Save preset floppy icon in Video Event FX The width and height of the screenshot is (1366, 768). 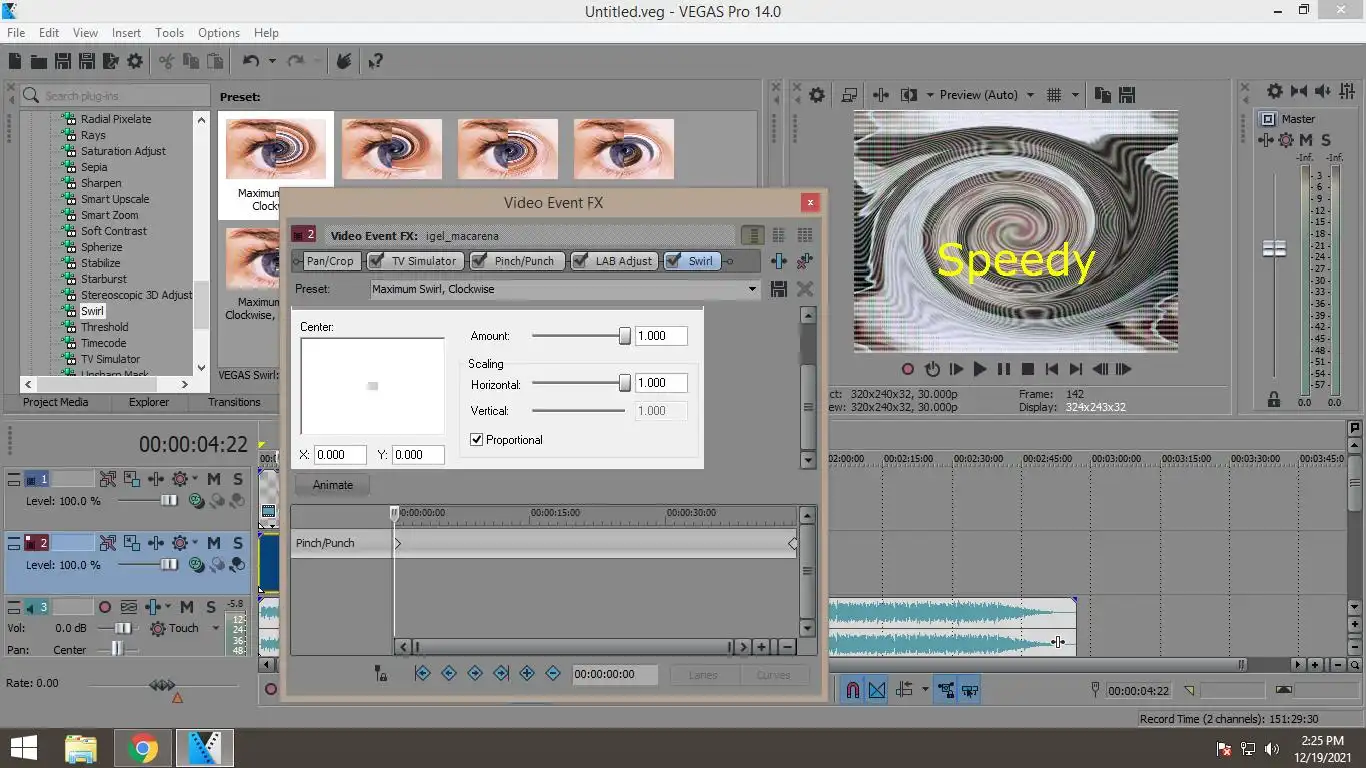click(779, 289)
